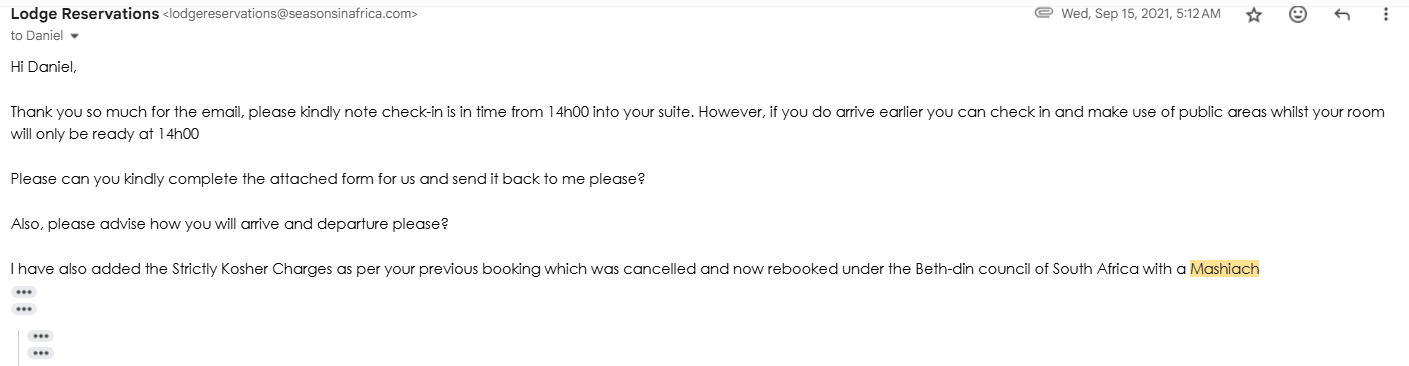This screenshot has height=366, width=1409.
Task: Open the three-dot More options menu
Action: (1386, 15)
